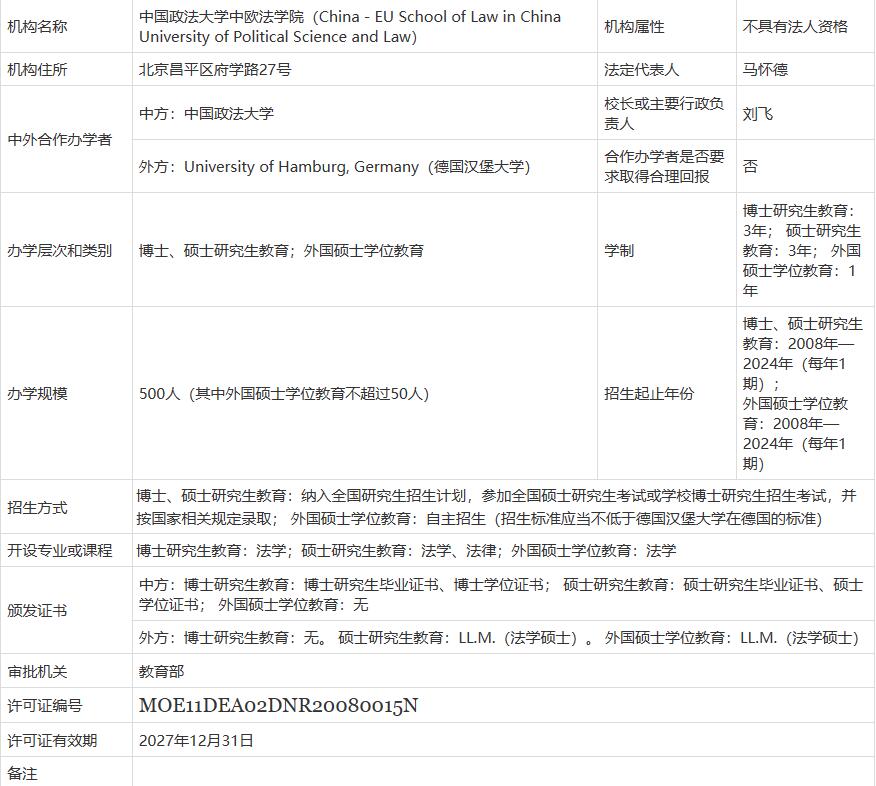Image resolution: width=876 pixels, height=786 pixels.
Task: Select the 审批机关 label
Action: (37, 671)
